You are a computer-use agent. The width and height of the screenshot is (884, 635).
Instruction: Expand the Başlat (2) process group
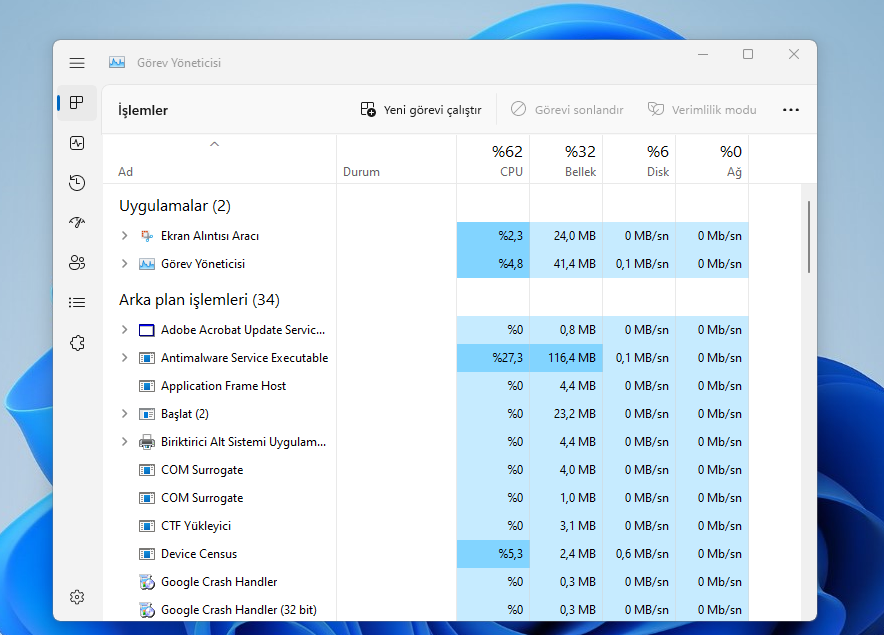[124, 414]
